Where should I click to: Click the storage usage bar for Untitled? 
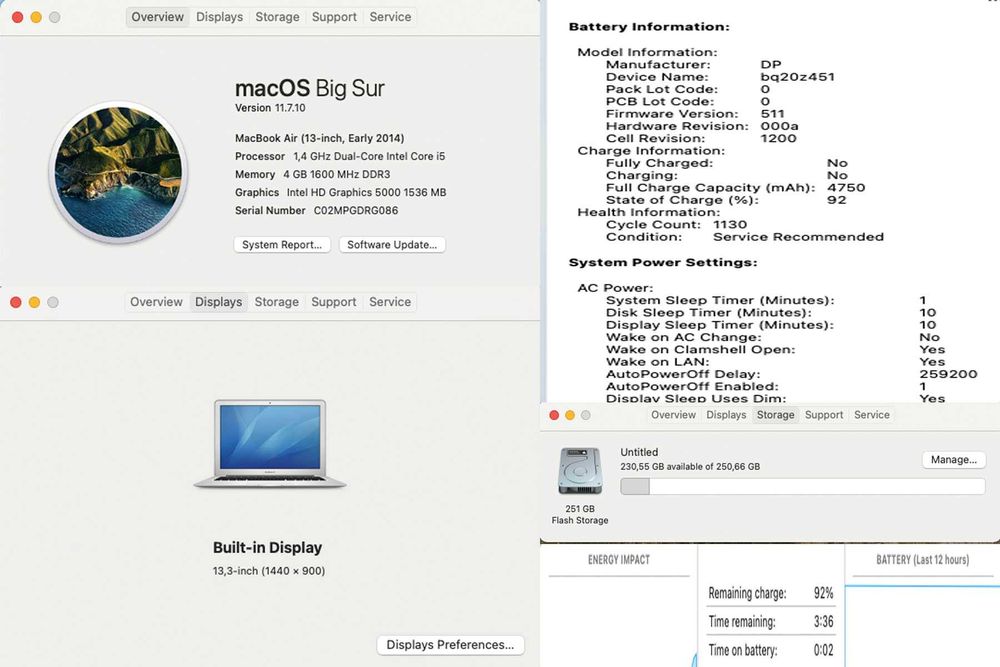point(802,487)
